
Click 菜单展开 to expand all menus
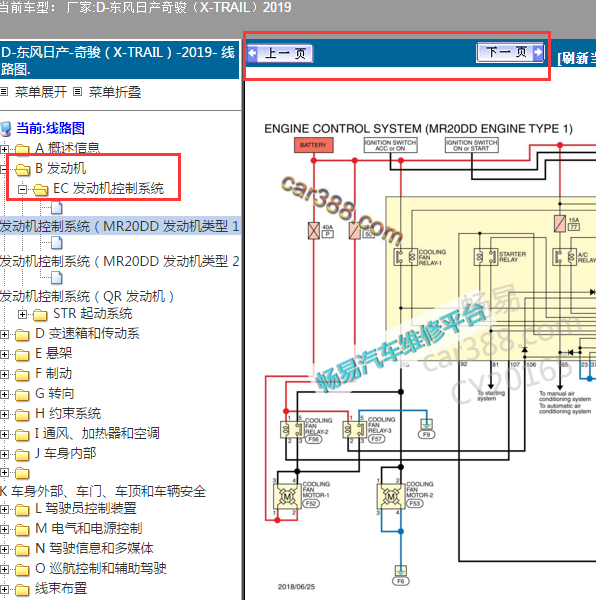click(x=41, y=92)
